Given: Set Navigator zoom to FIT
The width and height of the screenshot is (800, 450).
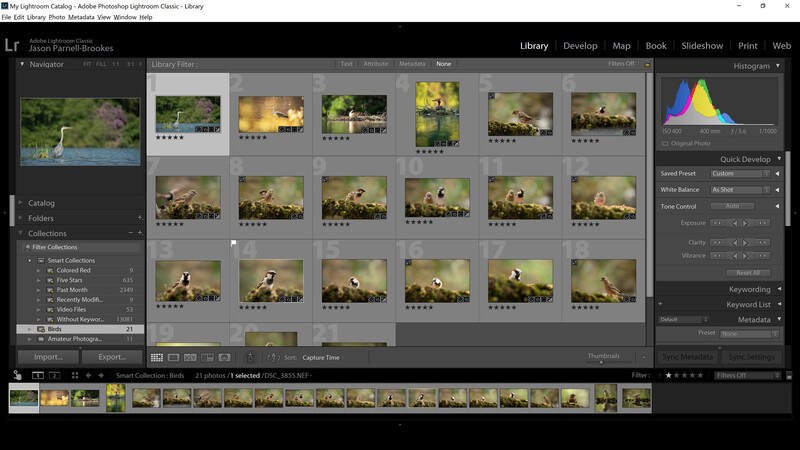Looking at the screenshot, I should tap(87, 64).
